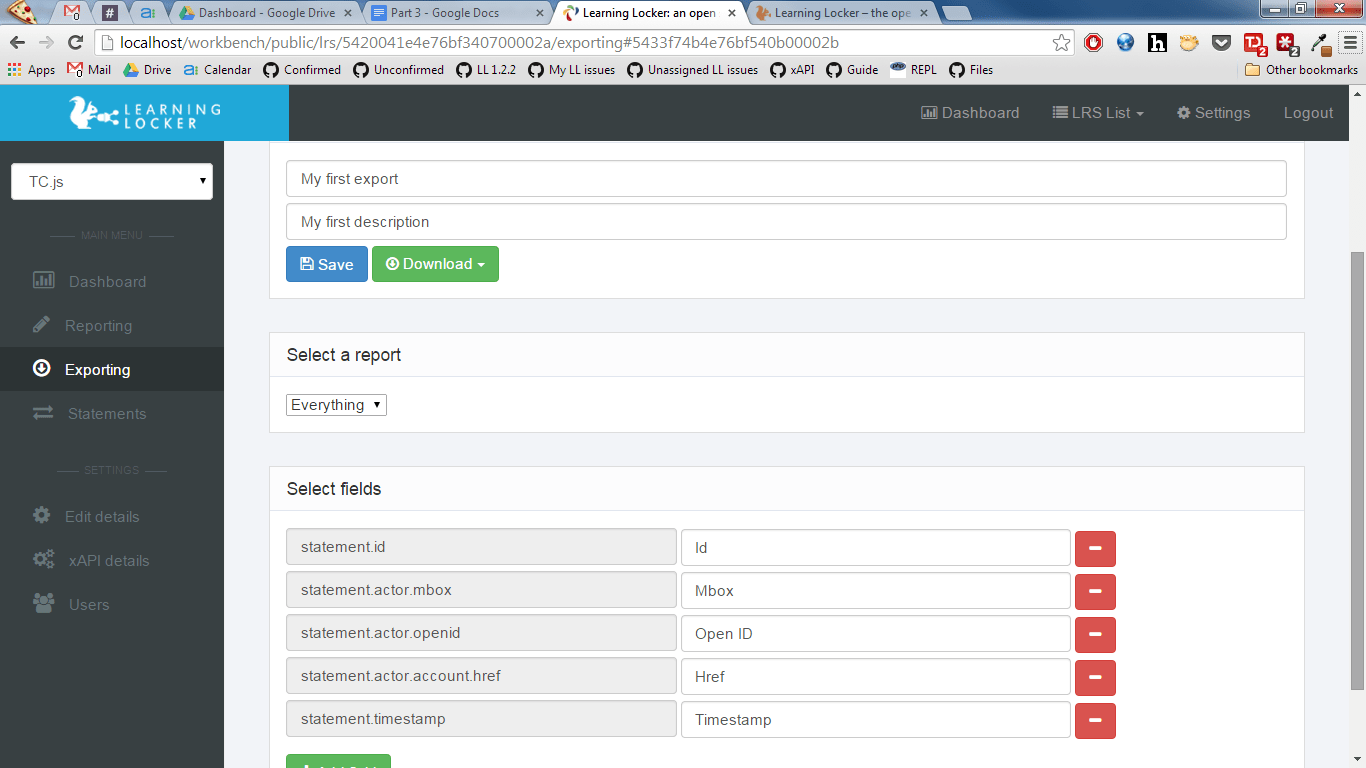Open xAPI details via the cogs icon
The image size is (1366, 768).
click(42, 560)
